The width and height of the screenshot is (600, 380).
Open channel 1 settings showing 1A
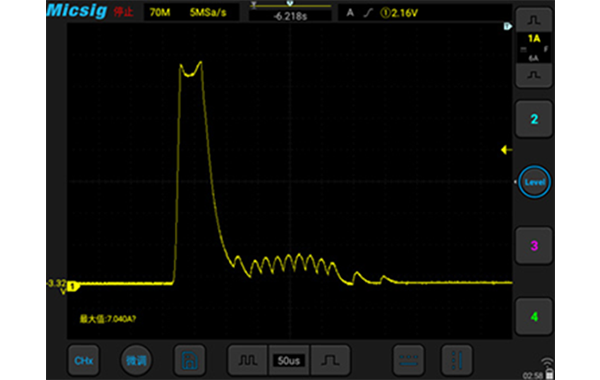pyautogui.click(x=534, y=47)
